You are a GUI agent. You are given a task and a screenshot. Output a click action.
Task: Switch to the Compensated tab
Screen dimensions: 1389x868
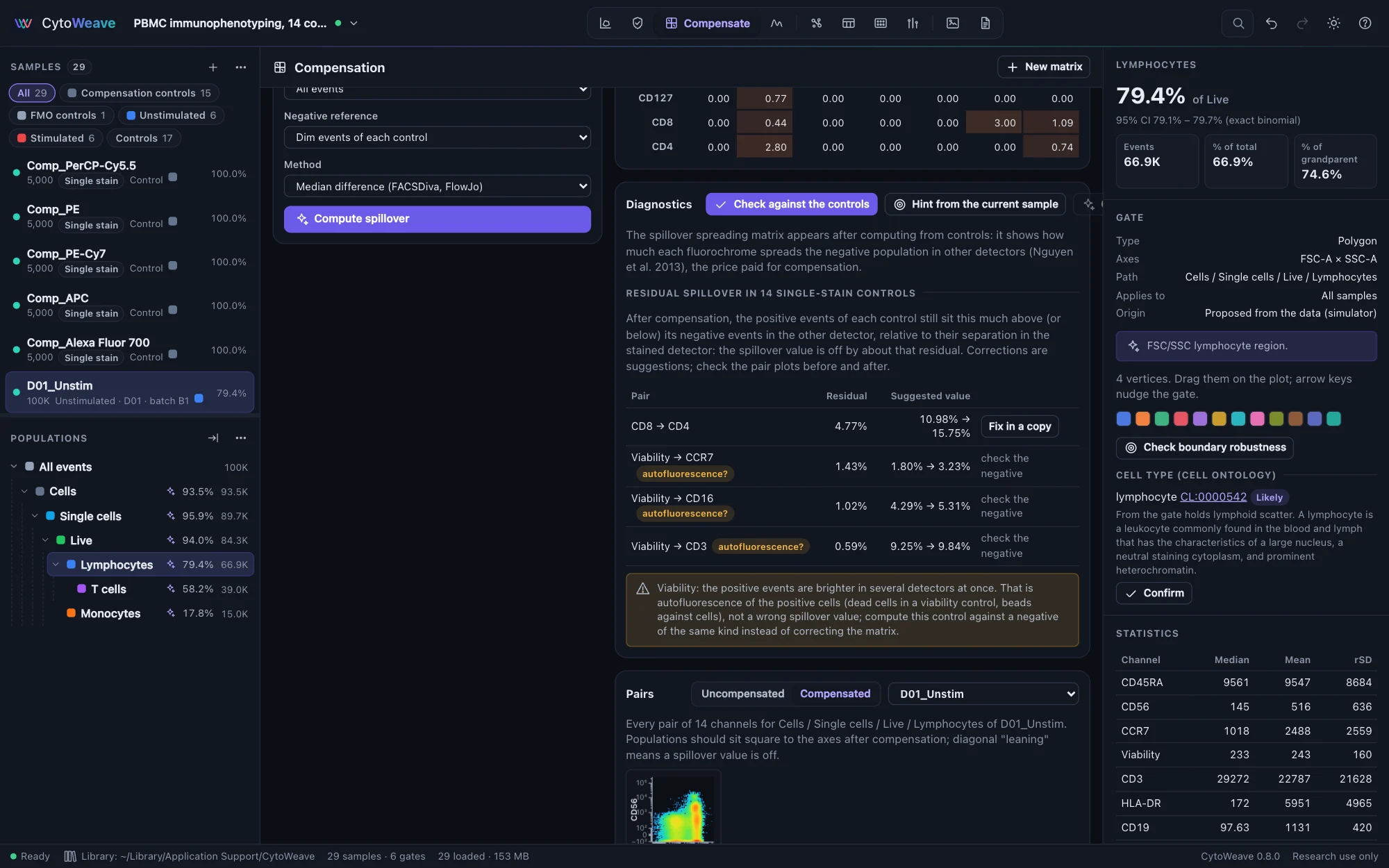(x=835, y=694)
